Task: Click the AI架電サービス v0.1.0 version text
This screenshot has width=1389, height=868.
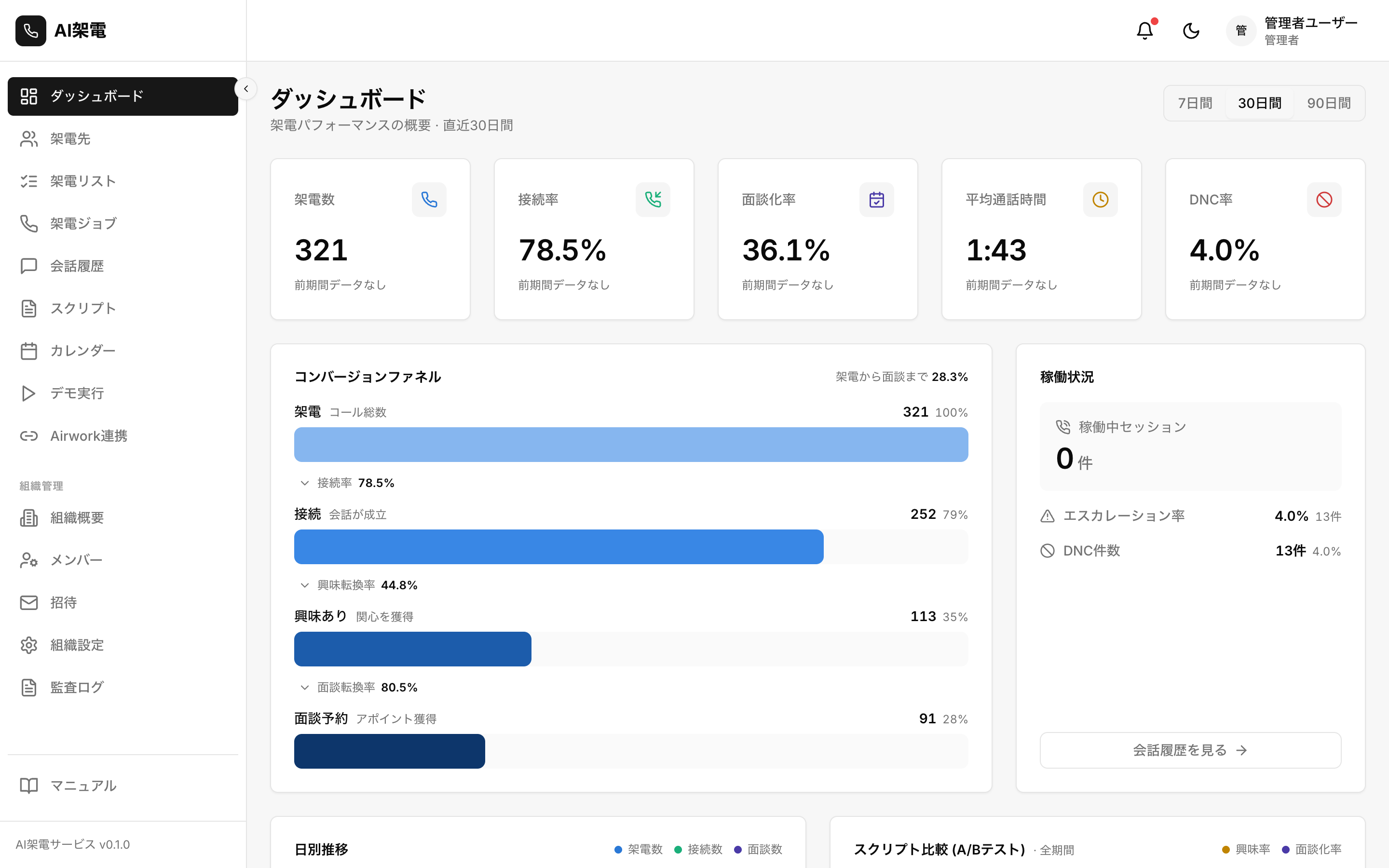Action: click(x=73, y=844)
